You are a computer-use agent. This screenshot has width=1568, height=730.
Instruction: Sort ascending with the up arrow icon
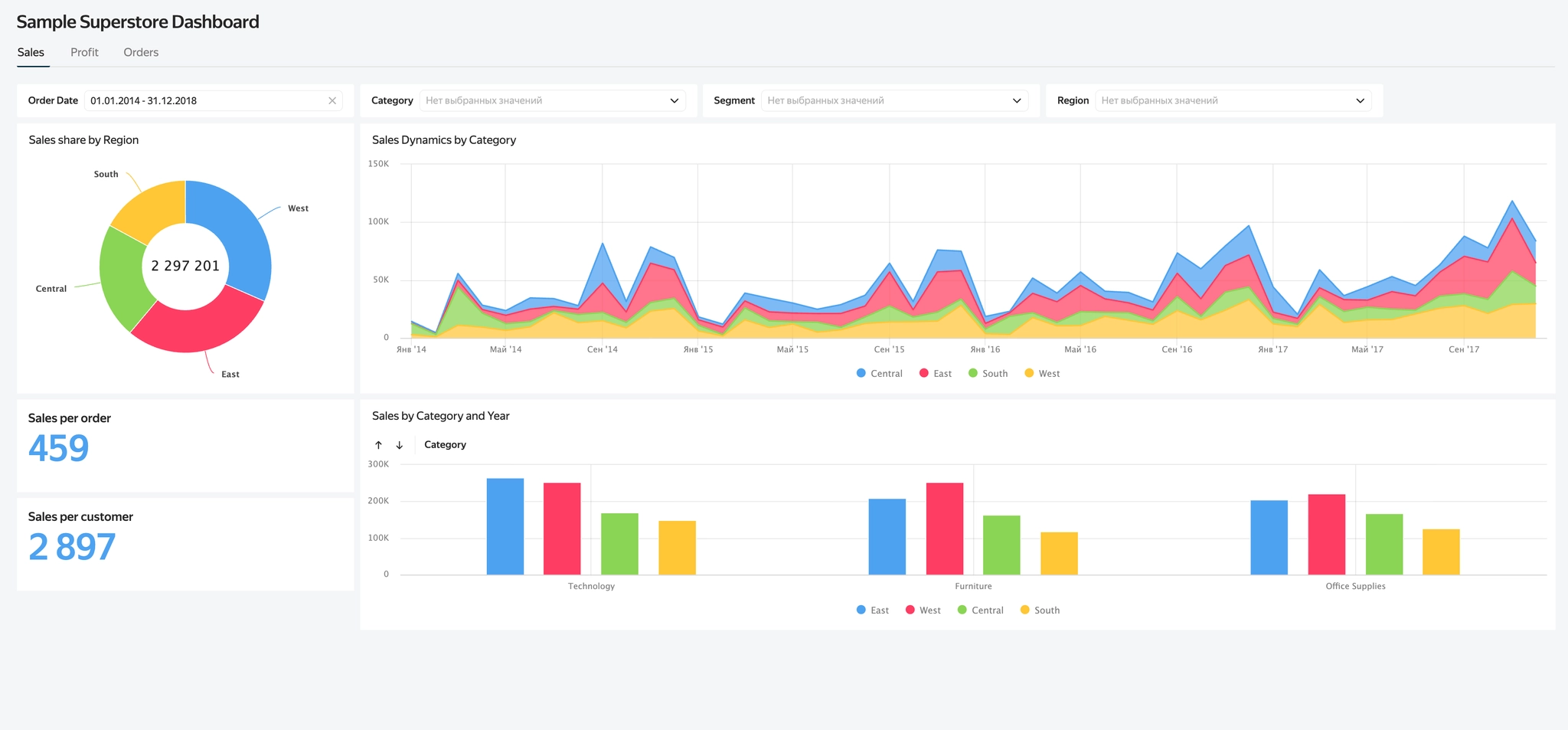coord(378,445)
